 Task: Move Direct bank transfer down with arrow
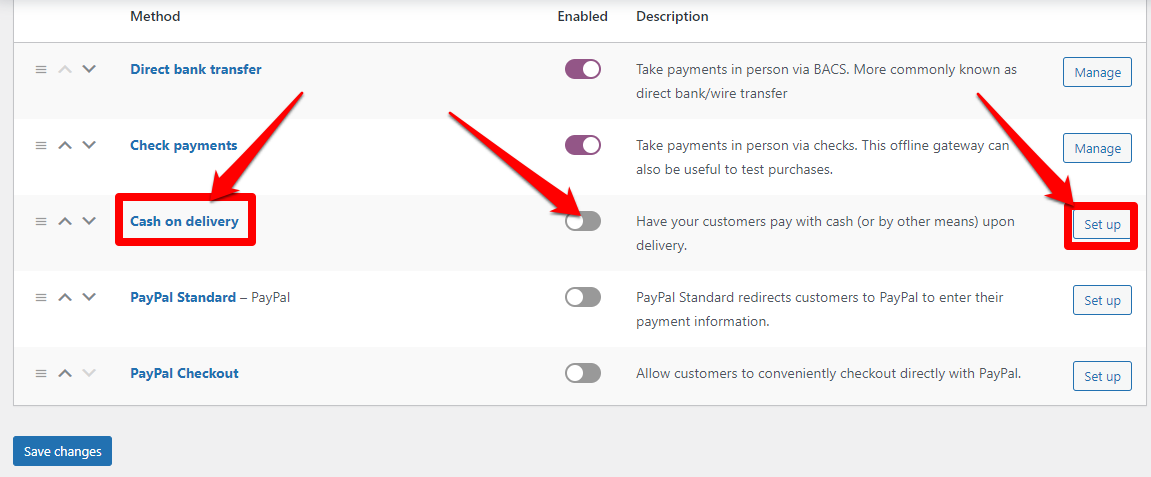tap(89, 70)
